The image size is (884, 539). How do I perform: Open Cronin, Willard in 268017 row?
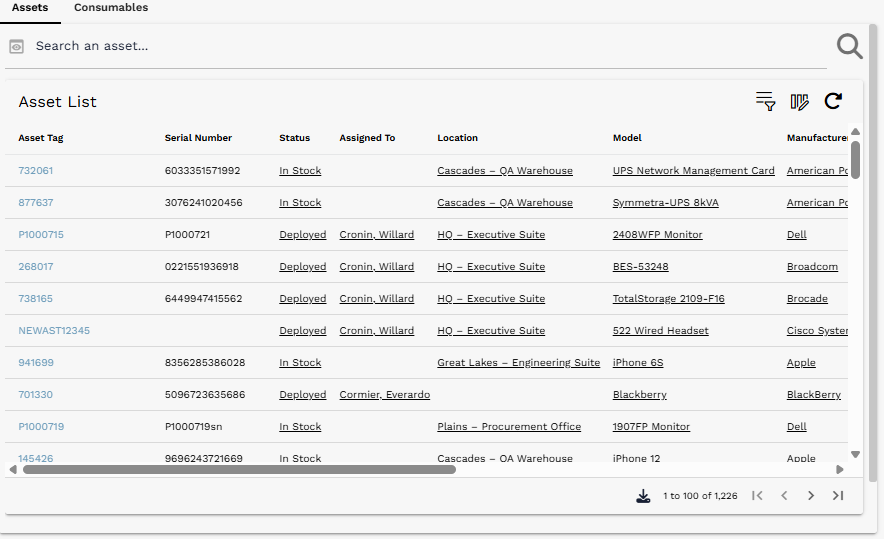377,267
